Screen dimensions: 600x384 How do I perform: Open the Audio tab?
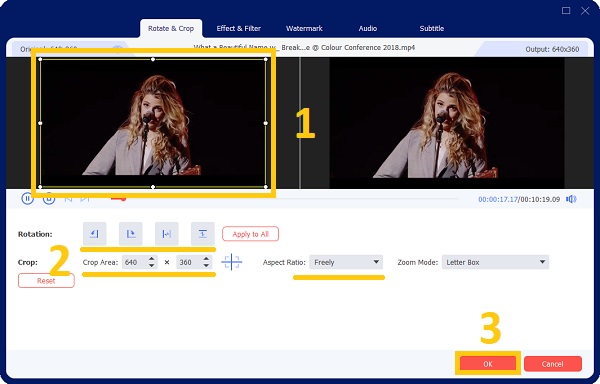367,28
